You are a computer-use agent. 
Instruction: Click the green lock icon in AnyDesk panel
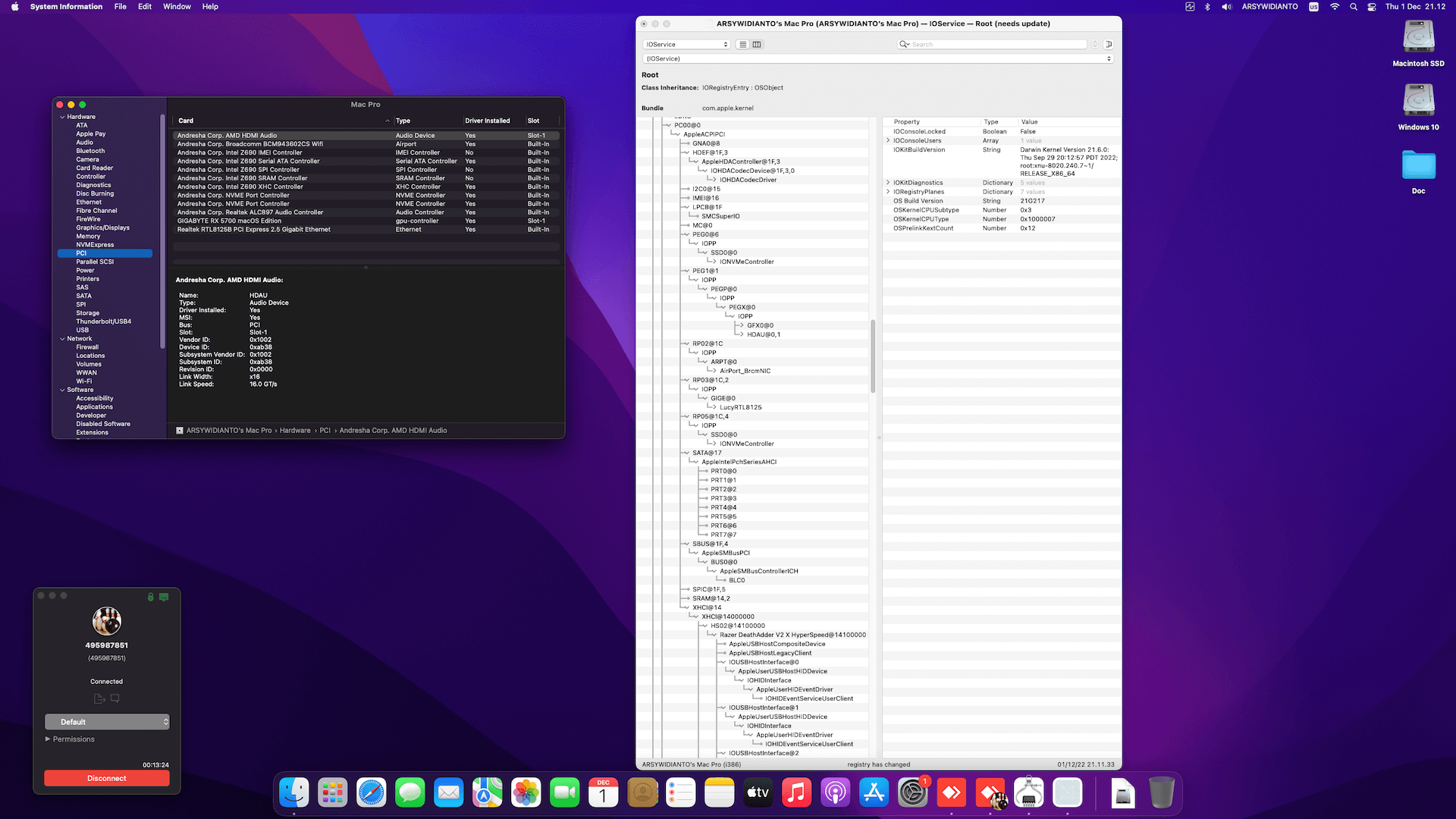(x=151, y=598)
